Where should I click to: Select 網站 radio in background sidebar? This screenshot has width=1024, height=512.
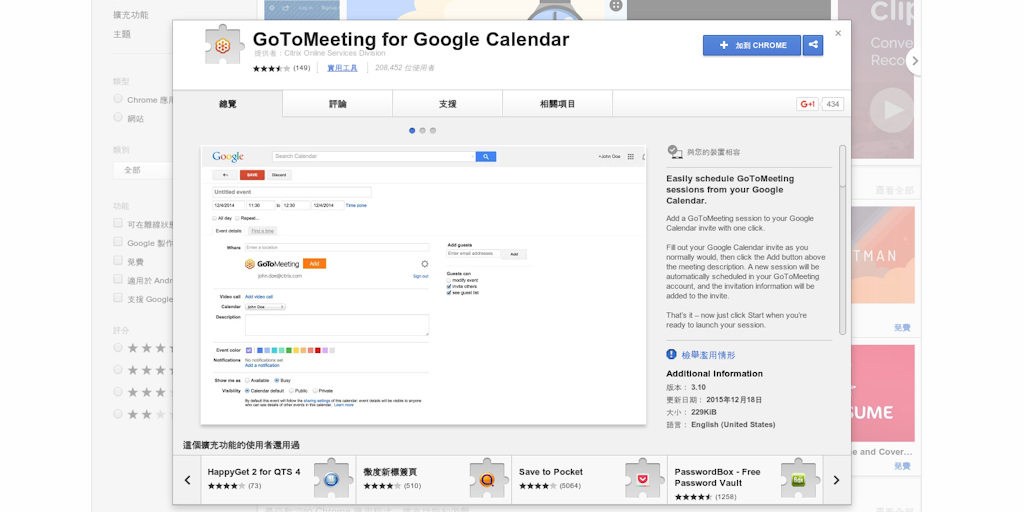tap(118, 117)
